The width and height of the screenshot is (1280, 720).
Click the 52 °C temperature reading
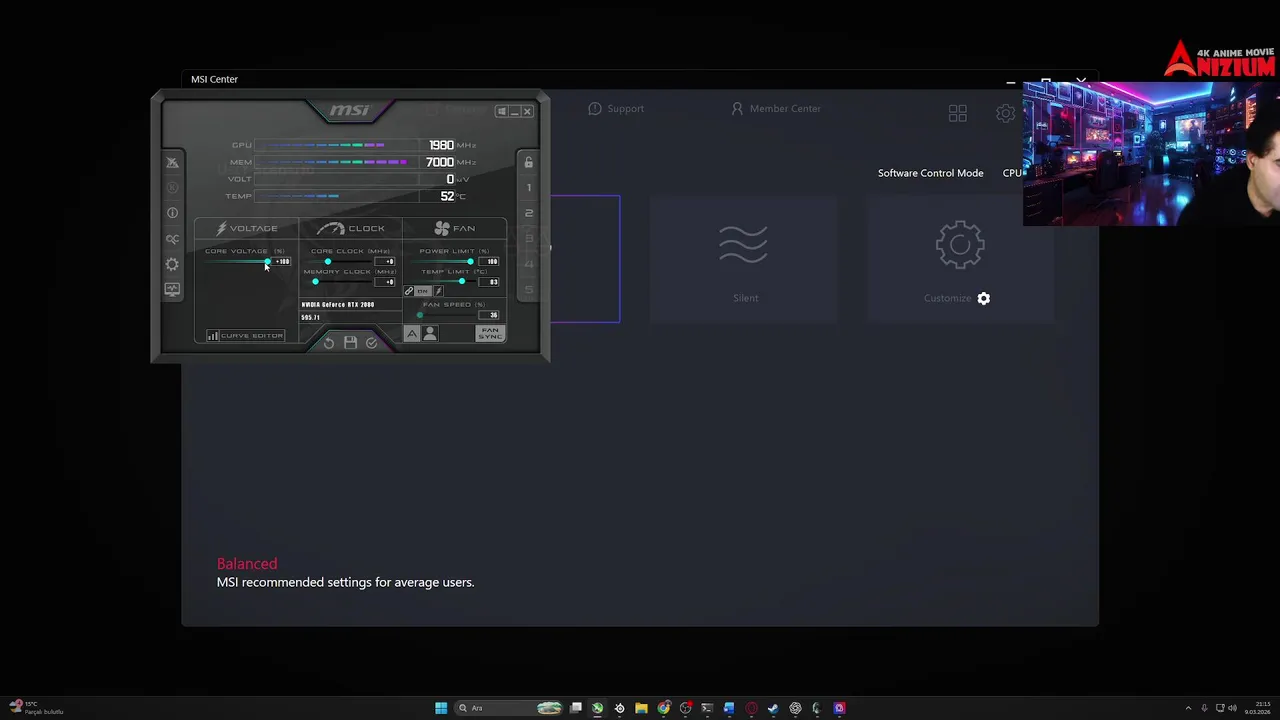pos(448,196)
